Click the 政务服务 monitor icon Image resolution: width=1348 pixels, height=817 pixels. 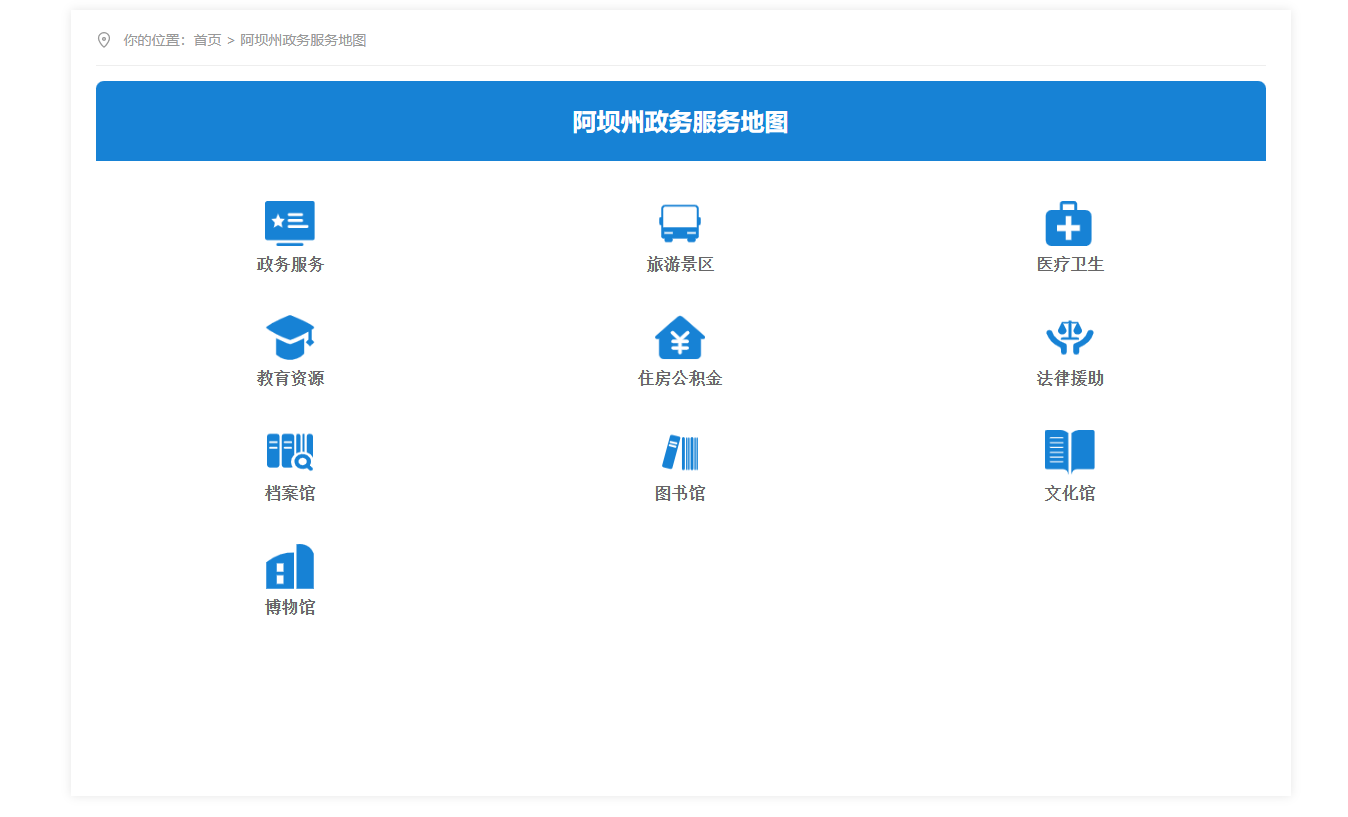pyautogui.click(x=290, y=223)
